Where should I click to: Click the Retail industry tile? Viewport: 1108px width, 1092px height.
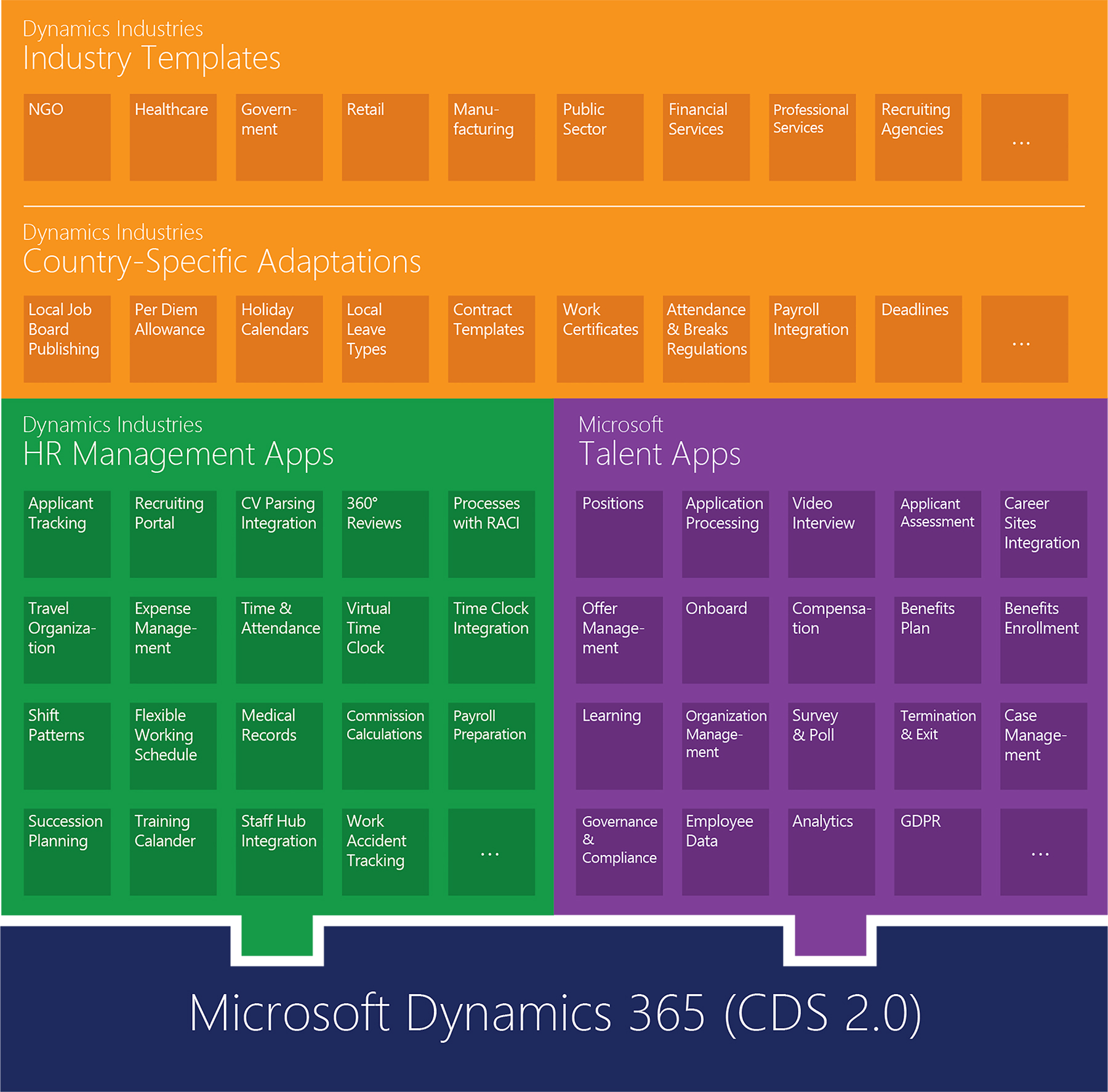coord(385,137)
